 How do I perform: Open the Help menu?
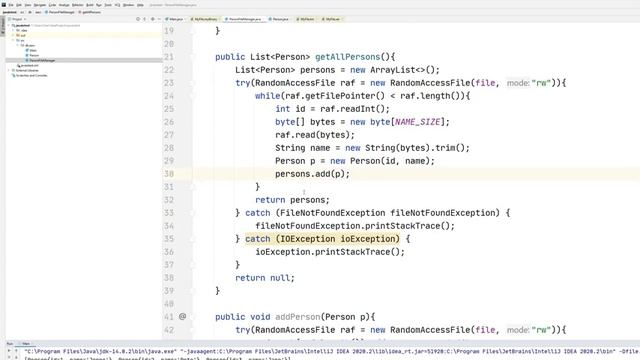[140, 5]
